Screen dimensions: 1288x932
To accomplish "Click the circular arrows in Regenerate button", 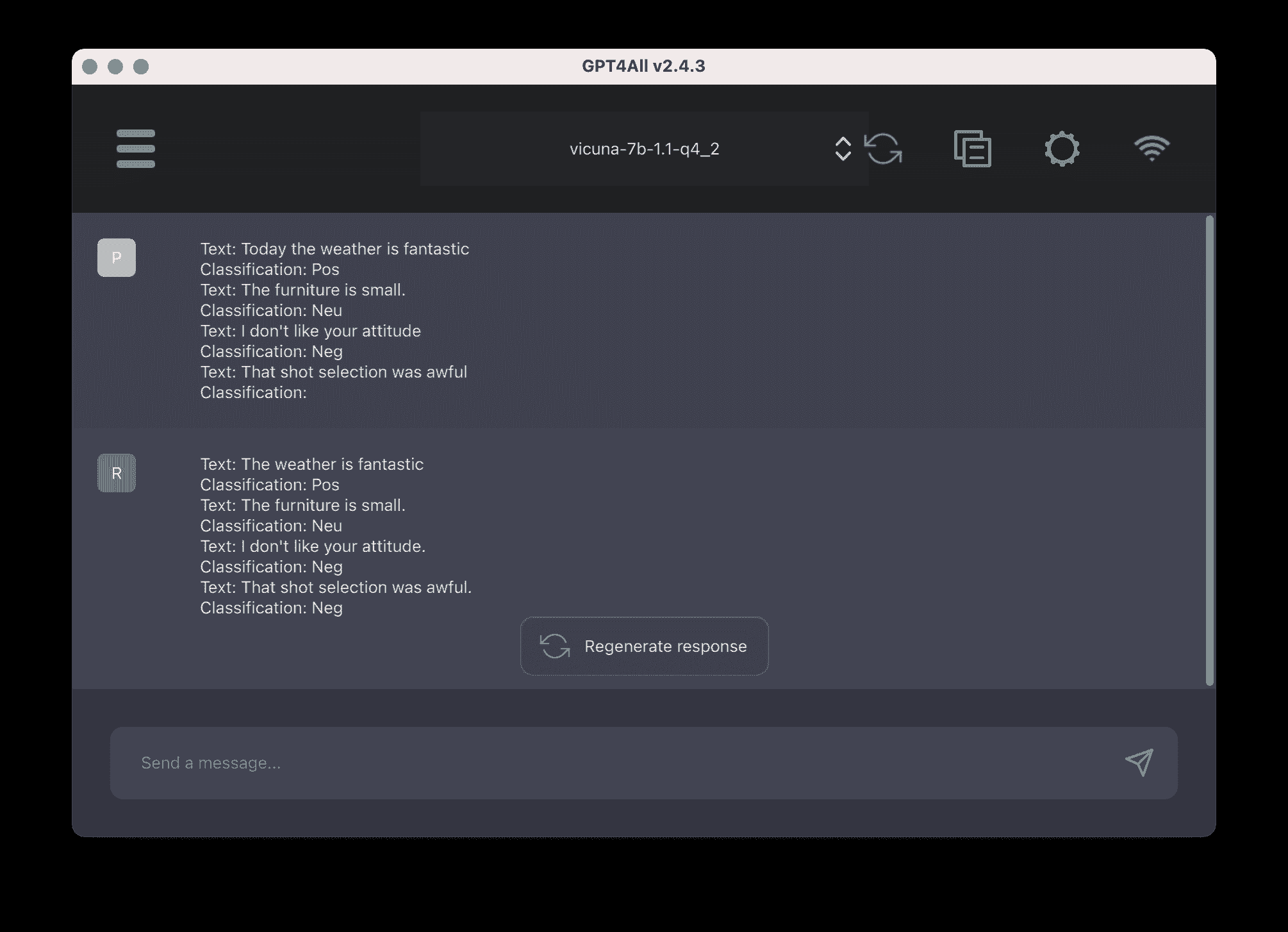I will tap(555, 646).
